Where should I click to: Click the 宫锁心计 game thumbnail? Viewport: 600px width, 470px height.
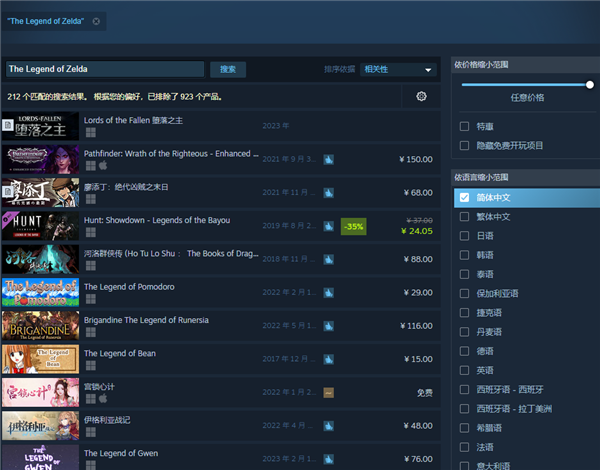(x=41, y=392)
